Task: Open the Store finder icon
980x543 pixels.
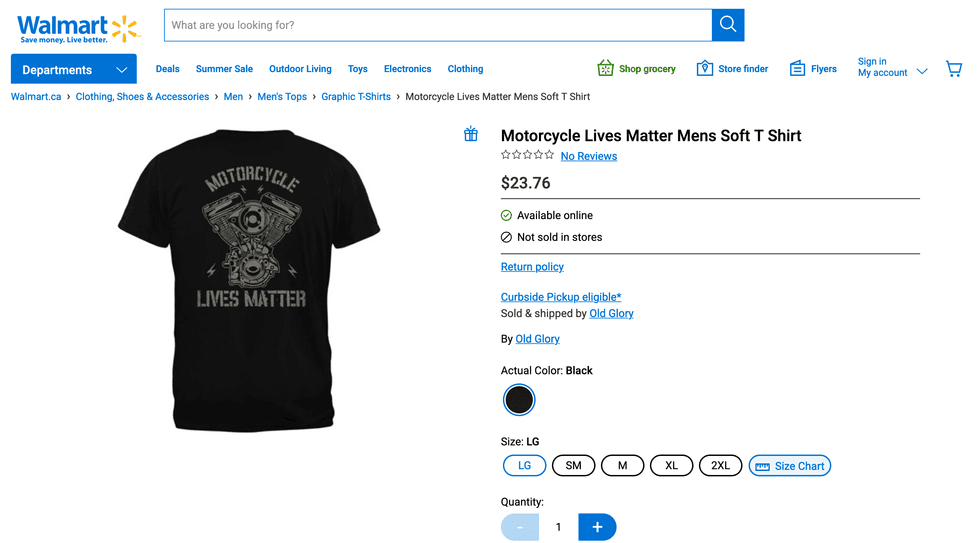Action: 704,68
